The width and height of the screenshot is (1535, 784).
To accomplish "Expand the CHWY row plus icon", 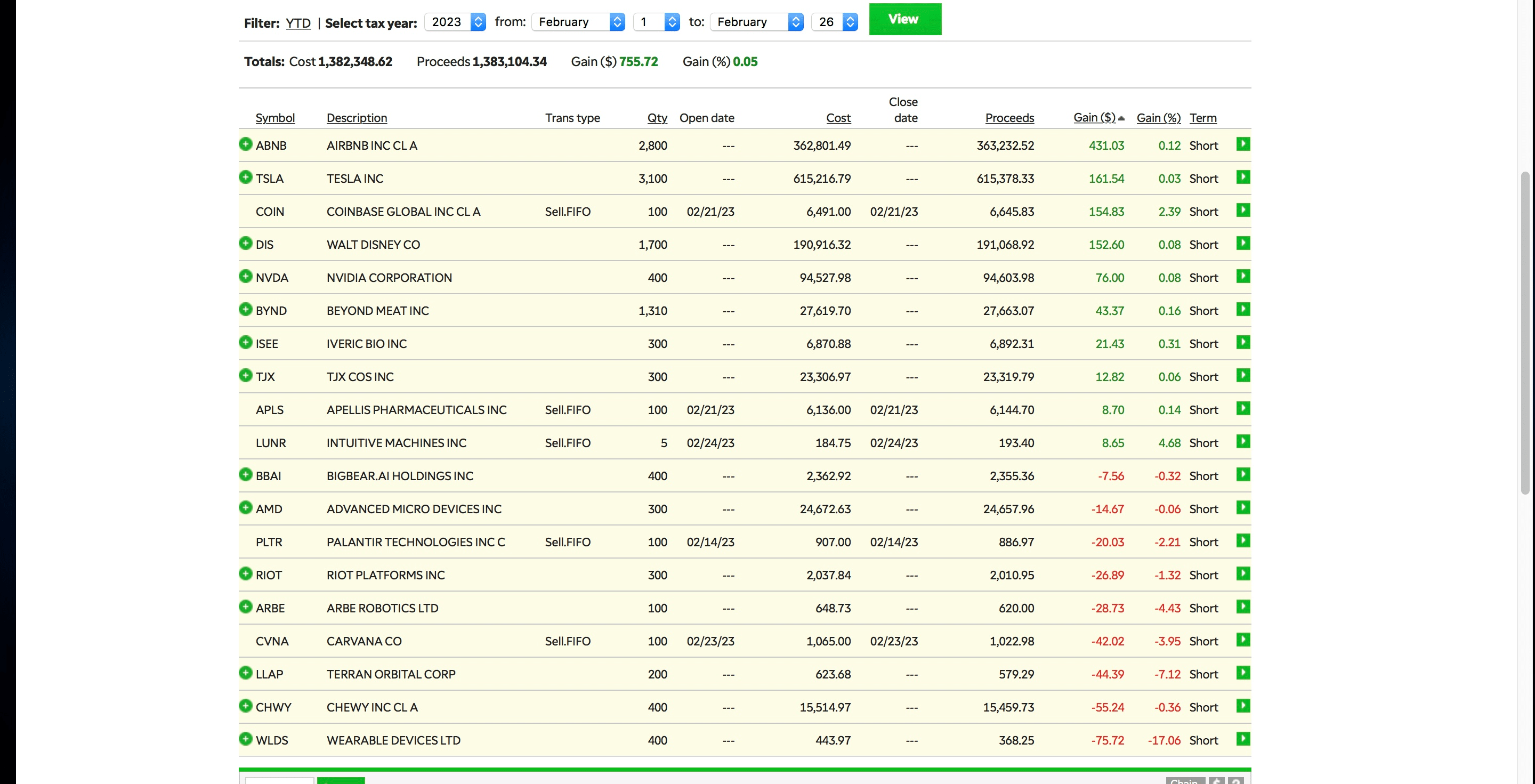I will (x=246, y=706).
